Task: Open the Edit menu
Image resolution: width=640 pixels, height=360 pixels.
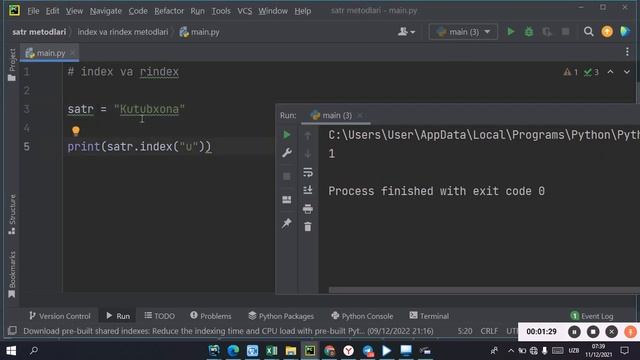Action: [x=52, y=11]
